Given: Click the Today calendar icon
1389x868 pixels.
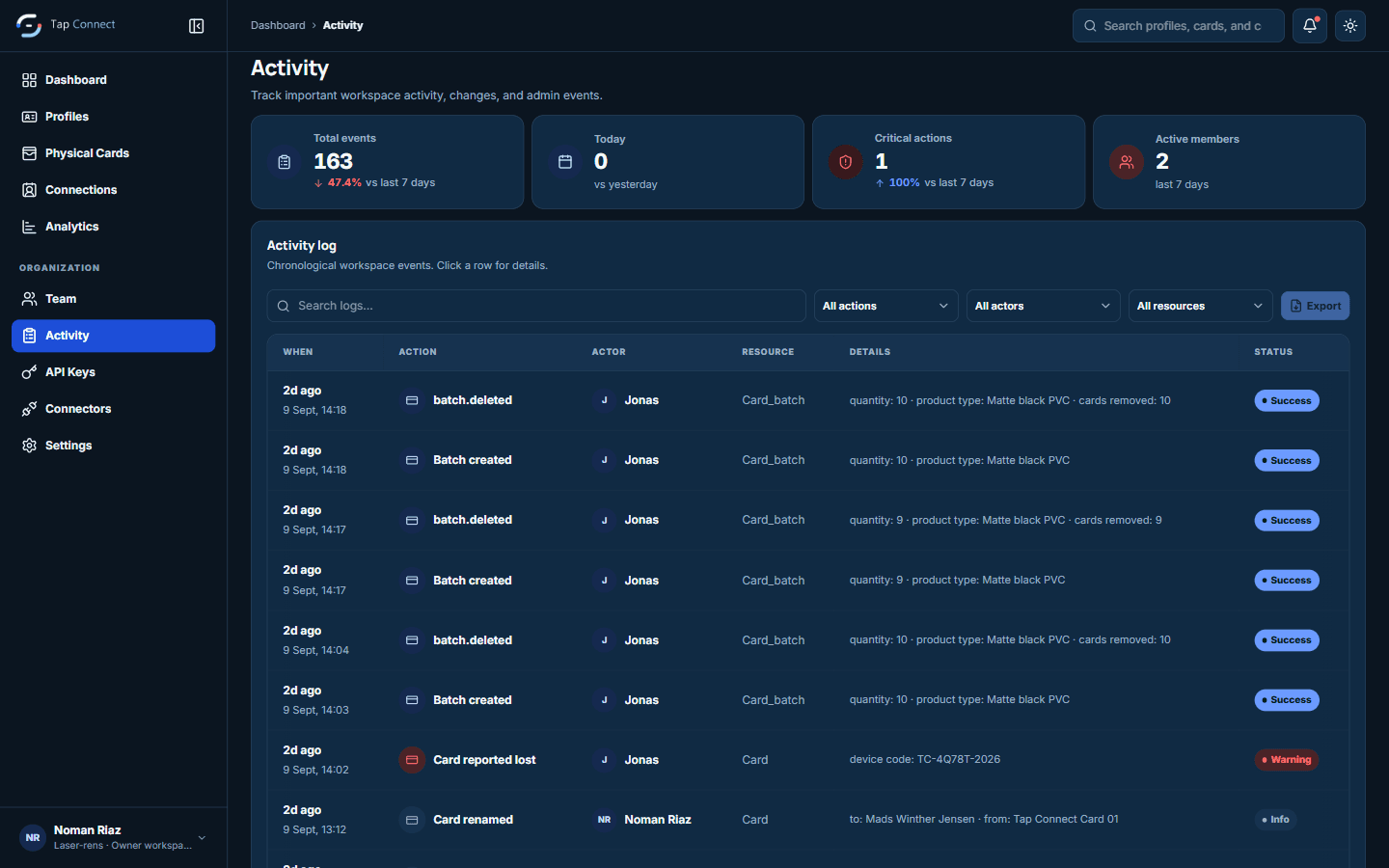Looking at the screenshot, I should tap(565, 162).
